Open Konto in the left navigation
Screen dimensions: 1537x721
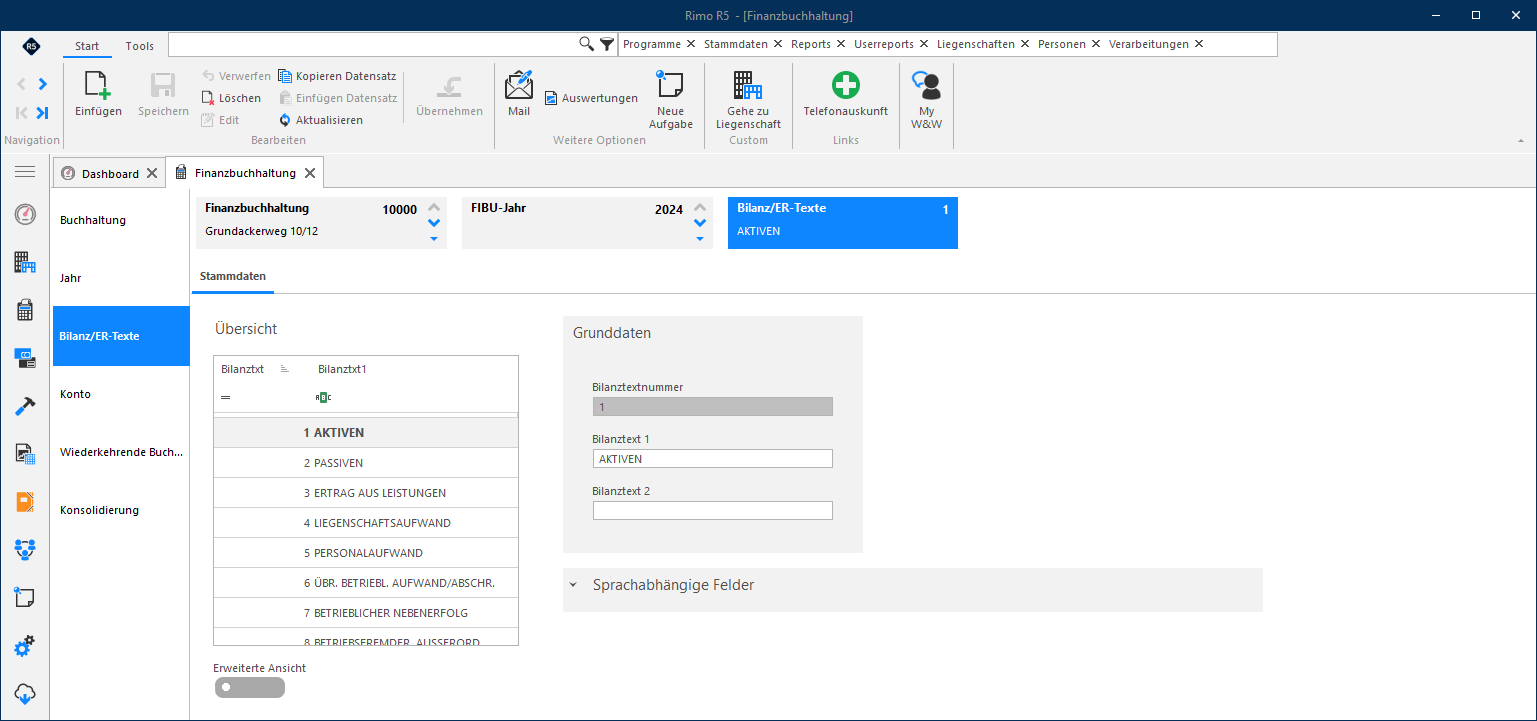[x=121, y=394]
